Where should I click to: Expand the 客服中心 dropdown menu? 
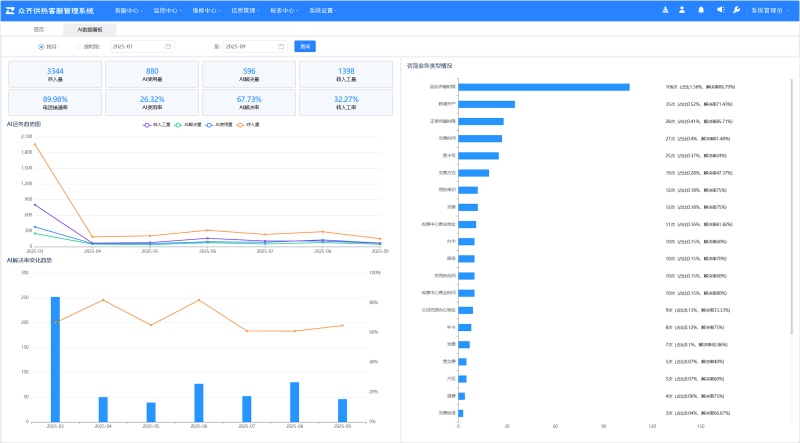point(128,10)
